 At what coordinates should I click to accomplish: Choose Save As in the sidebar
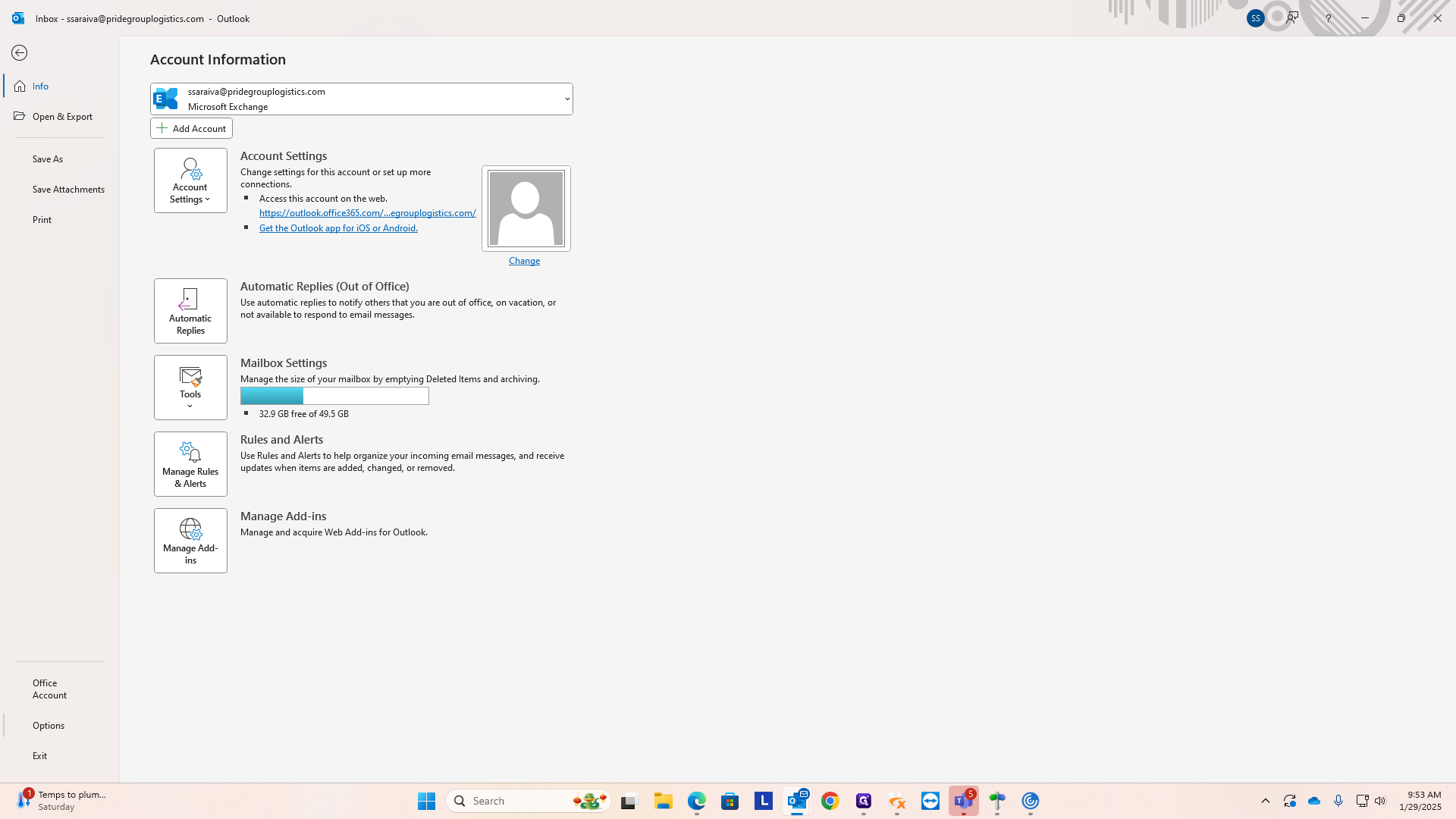[x=60, y=159]
